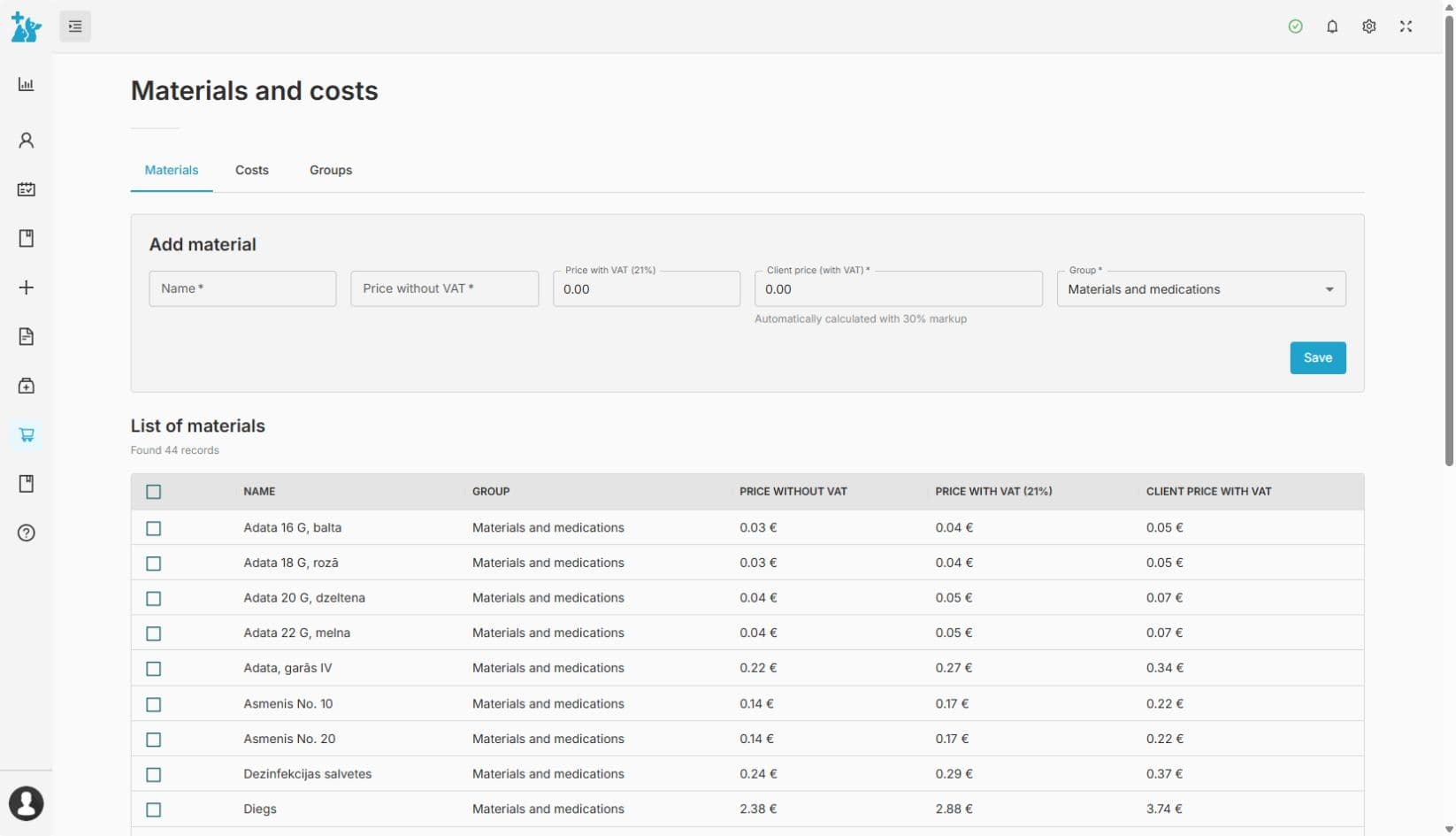This screenshot has width=1456, height=836.
Task: Open the shopping cart icon in sidebar
Action: coord(27,434)
